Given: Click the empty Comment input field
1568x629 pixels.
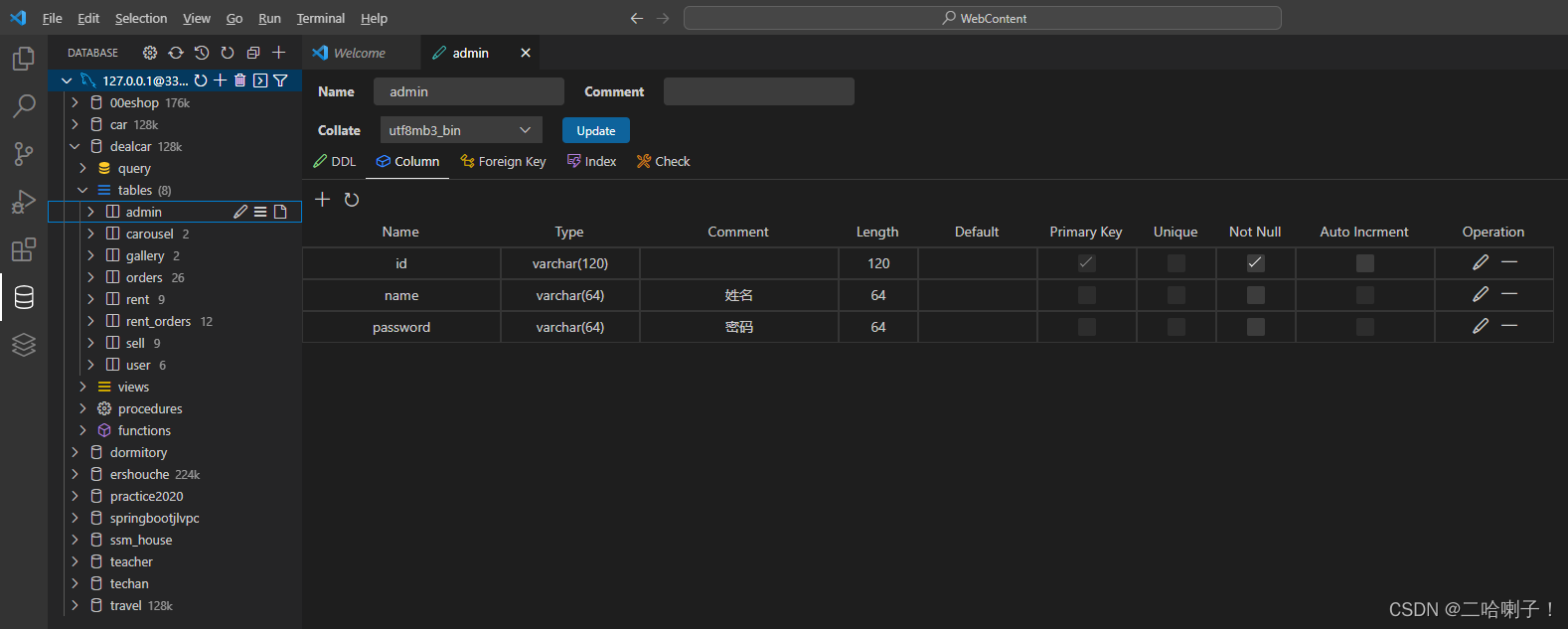Looking at the screenshot, I should [759, 91].
